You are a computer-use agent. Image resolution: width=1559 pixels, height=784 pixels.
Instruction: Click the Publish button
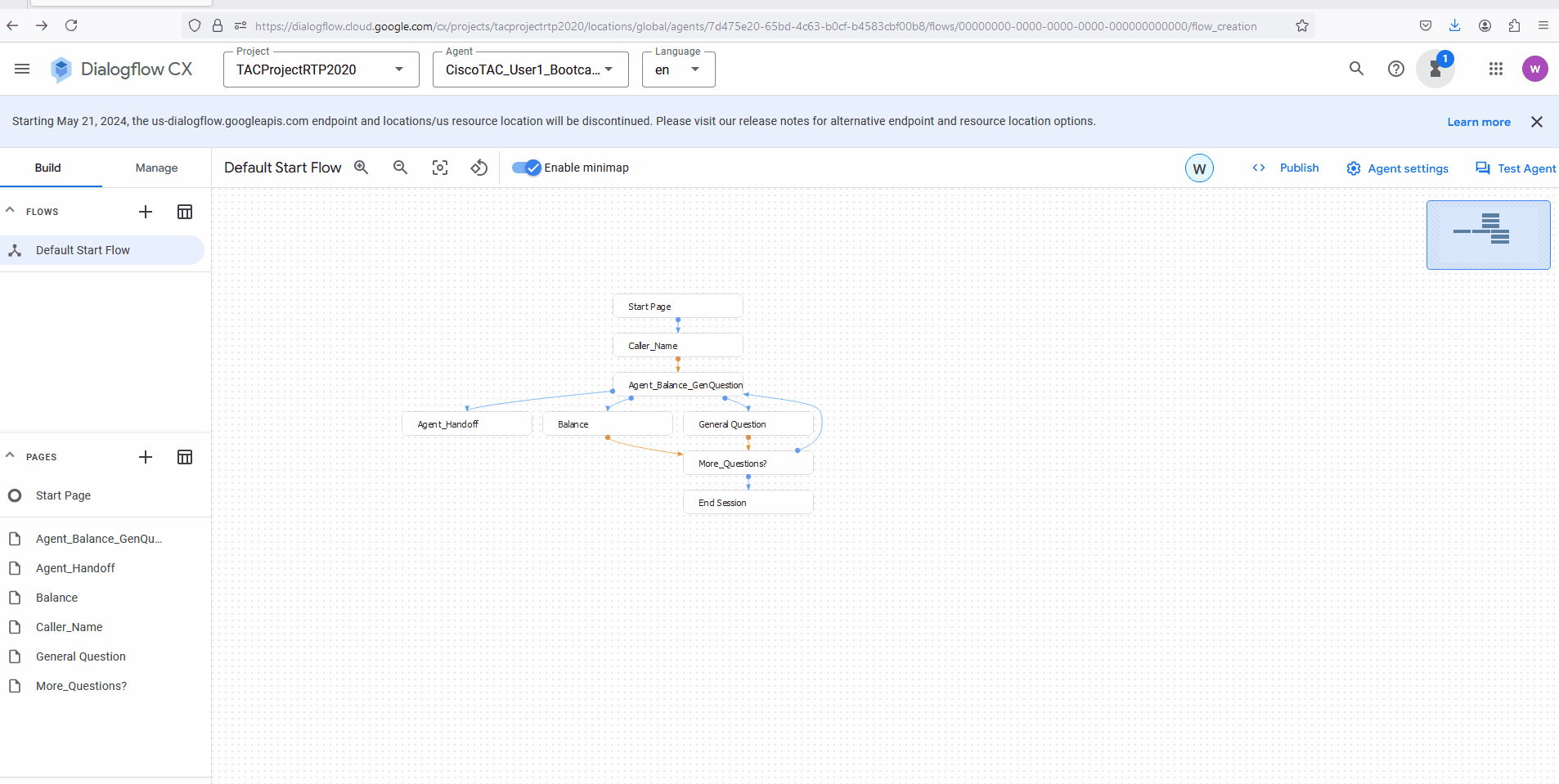pos(1299,168)
